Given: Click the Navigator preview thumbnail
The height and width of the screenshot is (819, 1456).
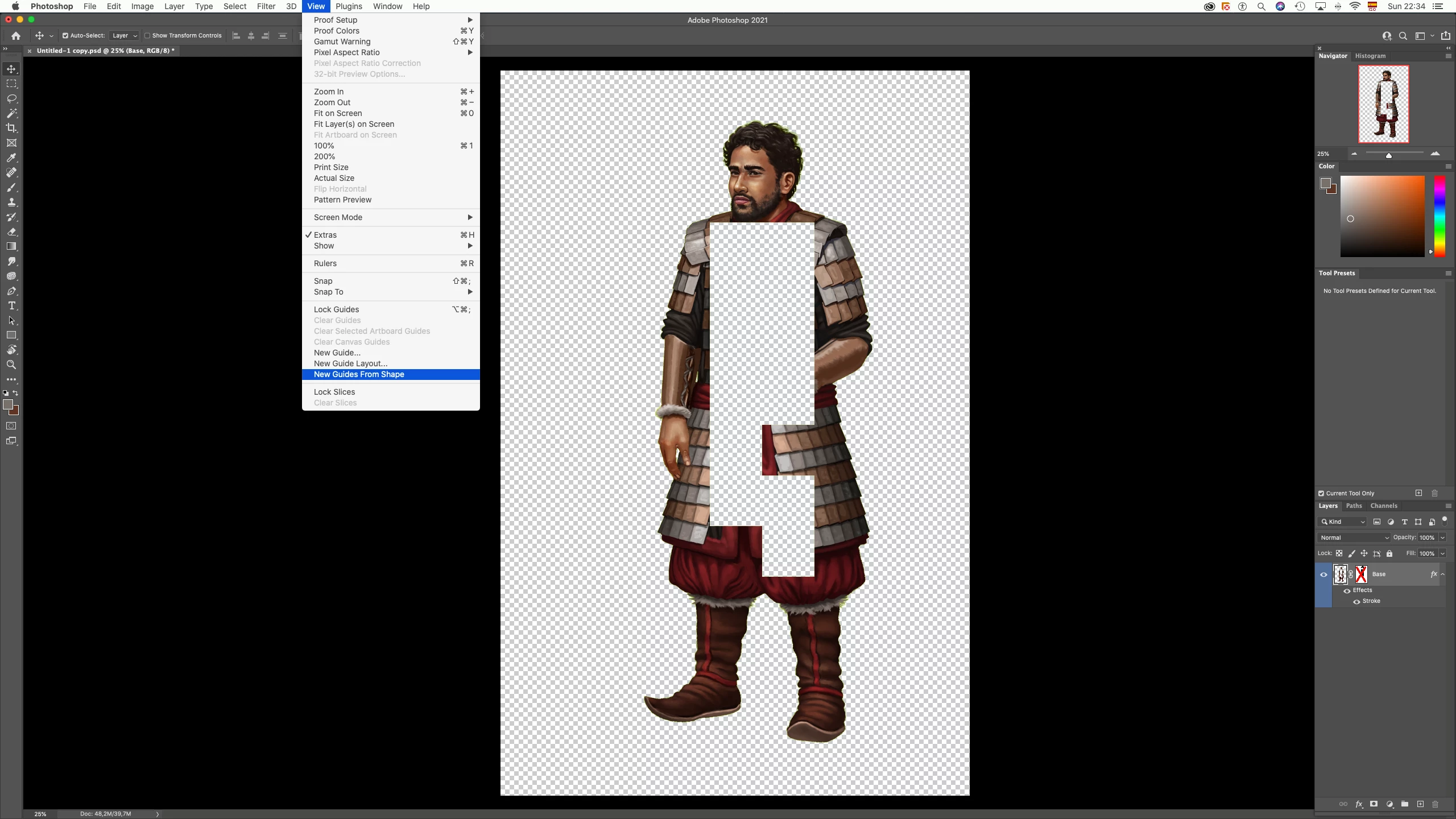Looking at the screenshot, I should (x=1383, y=104).
